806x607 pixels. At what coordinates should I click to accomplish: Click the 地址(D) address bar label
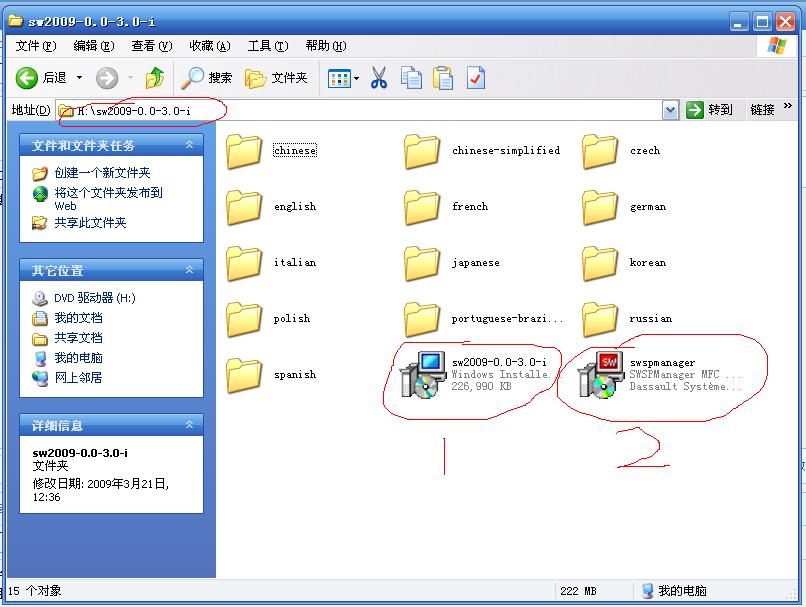pyautogui.click(x=31, y=110)
